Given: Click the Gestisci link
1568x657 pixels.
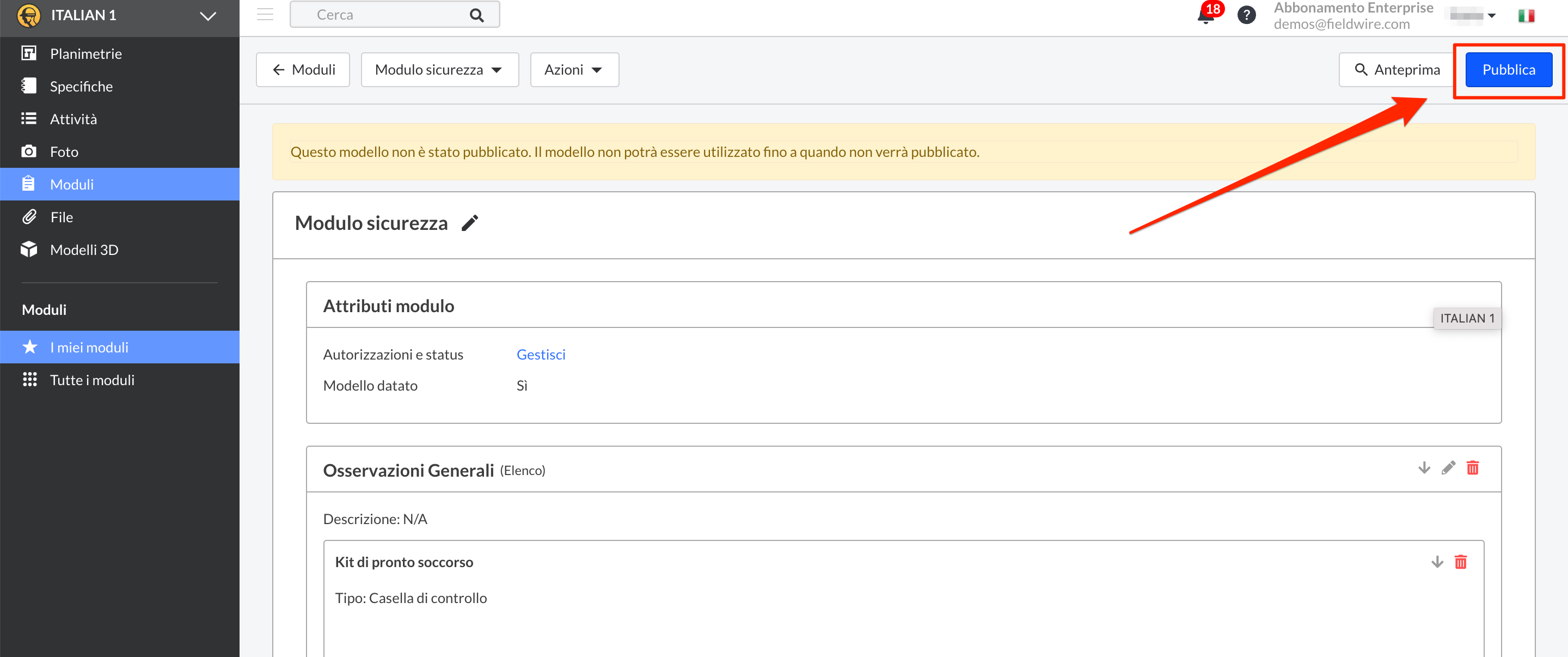Looking at the screenshot, I should 541,355.
